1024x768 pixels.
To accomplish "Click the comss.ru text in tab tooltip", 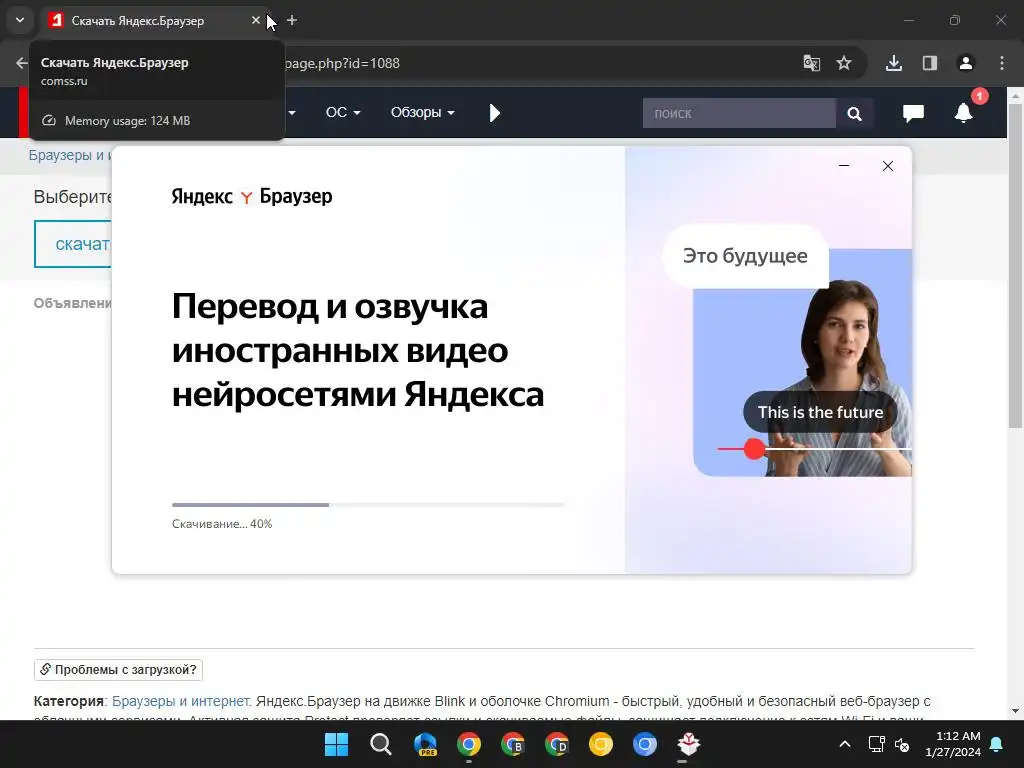I will point(64,82).
